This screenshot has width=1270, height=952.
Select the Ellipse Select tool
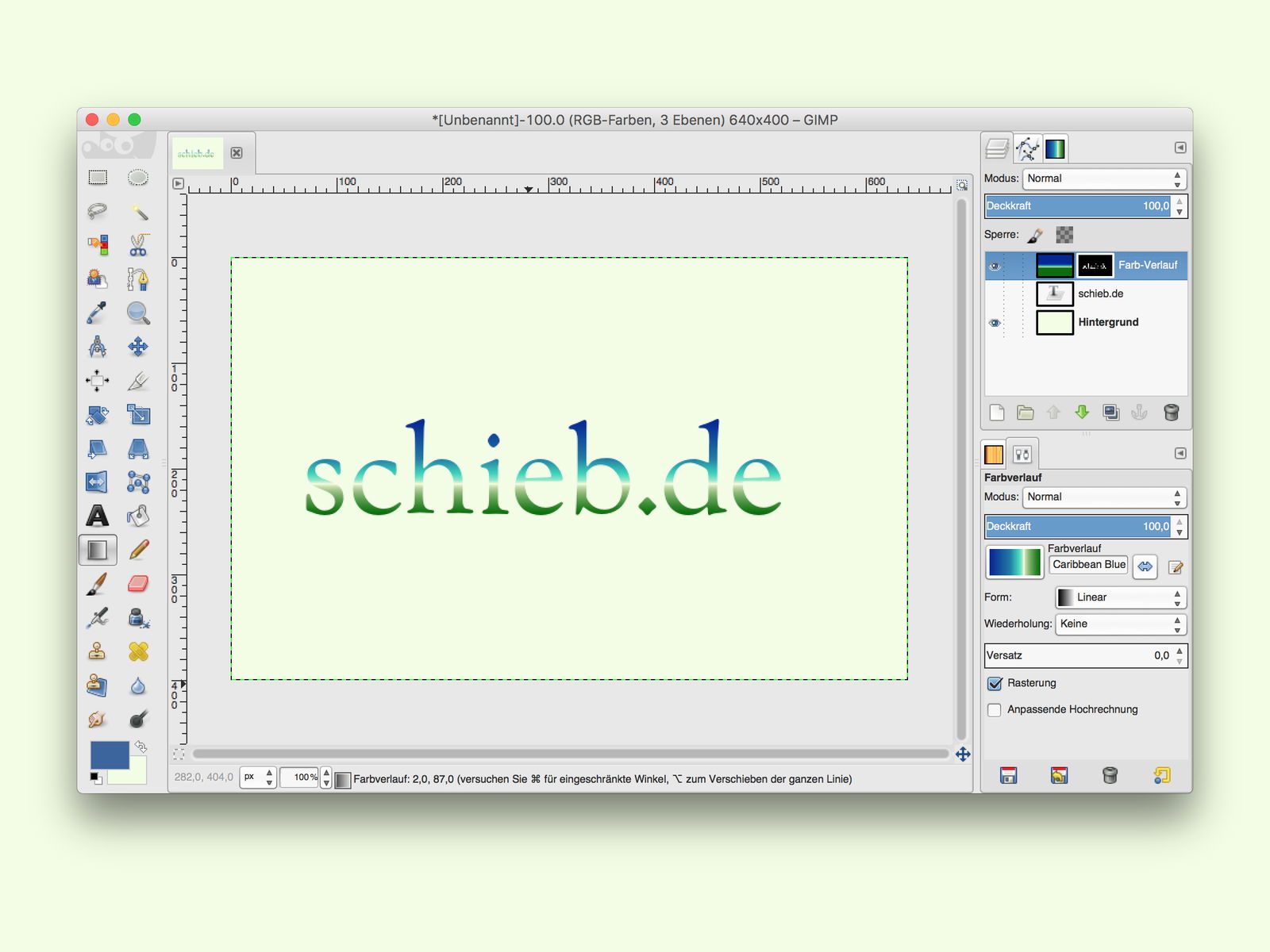point(138,178)
